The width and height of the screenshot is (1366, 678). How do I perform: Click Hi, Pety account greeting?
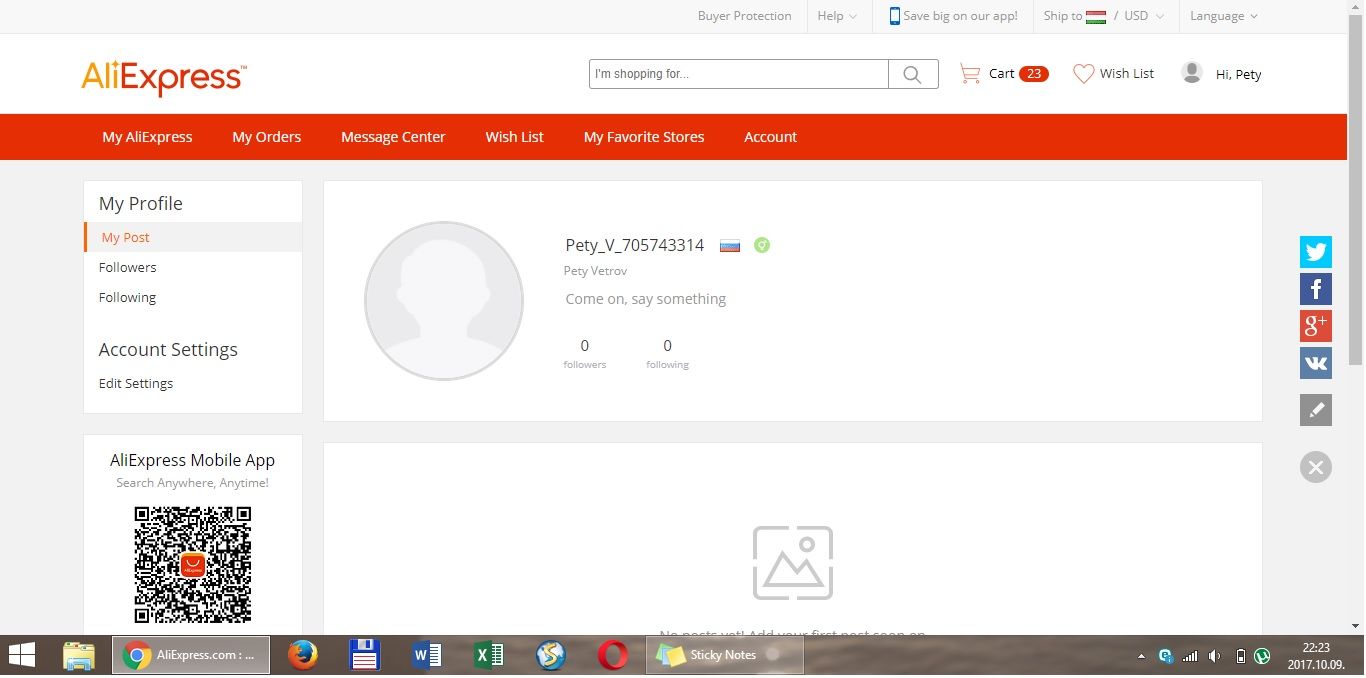tap(1238, 74)
